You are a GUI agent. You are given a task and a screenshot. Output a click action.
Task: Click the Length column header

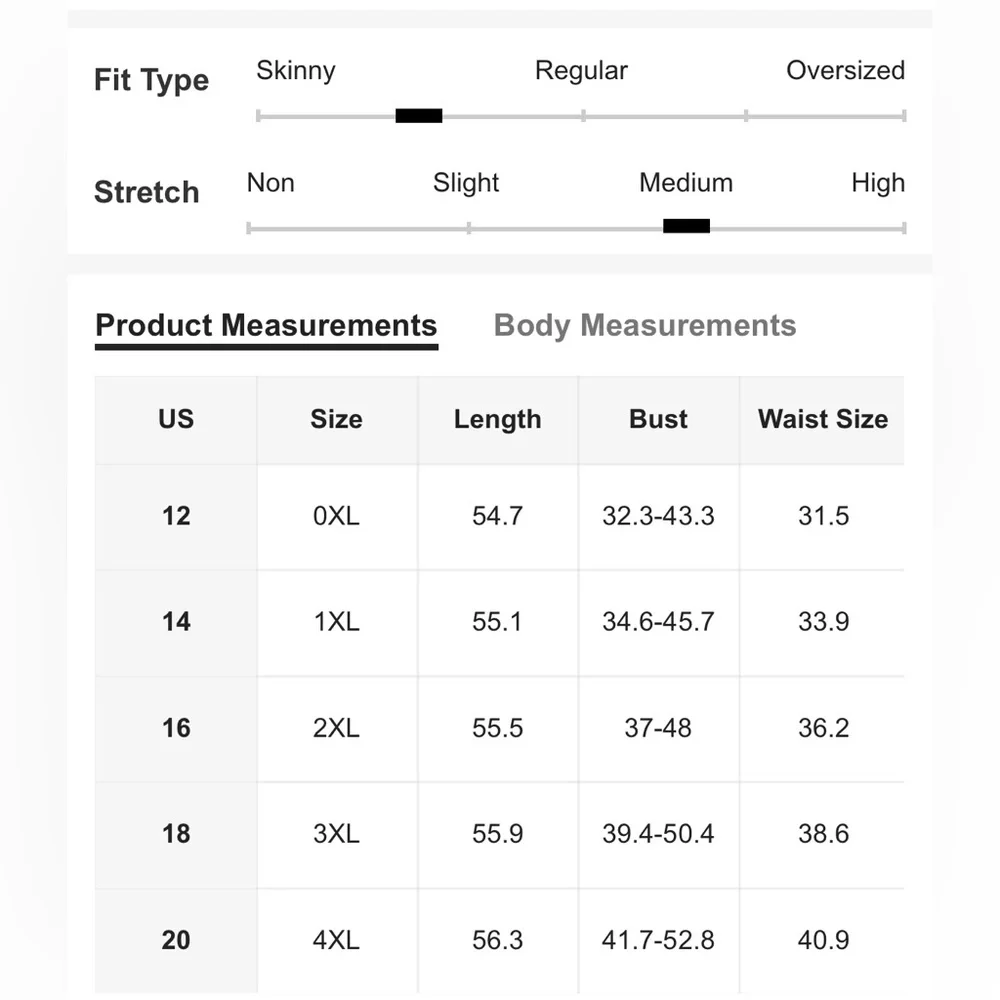point(497,419)
